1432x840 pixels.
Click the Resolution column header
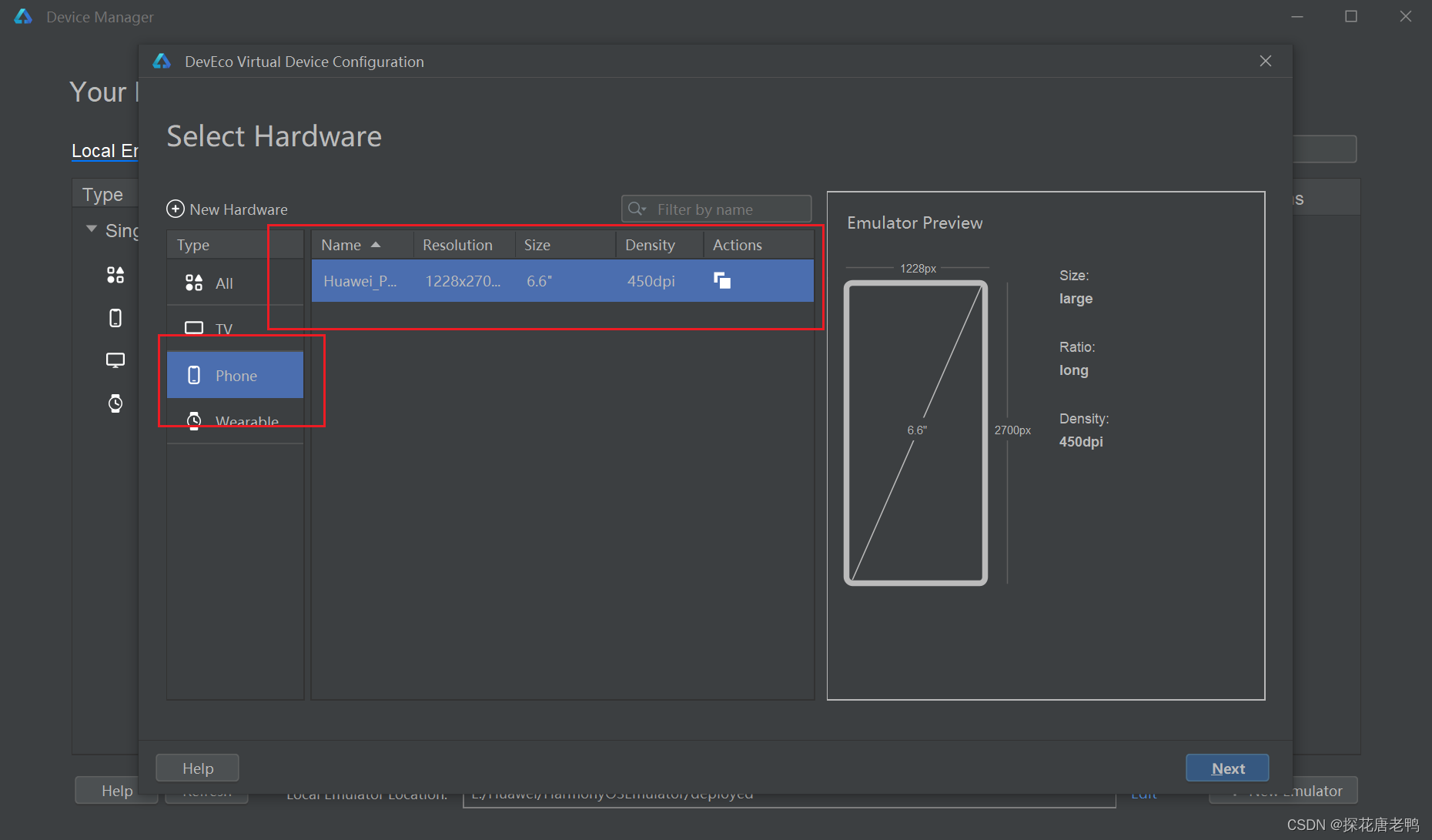tap(464, 245)
